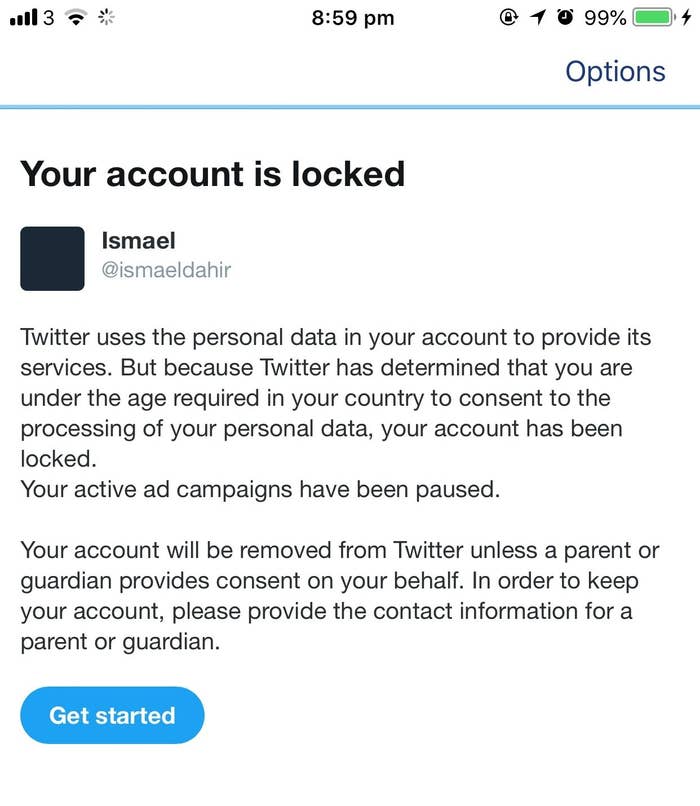The image size is (700, 806).
Task: Tap the Get started button
Action: 112,715
